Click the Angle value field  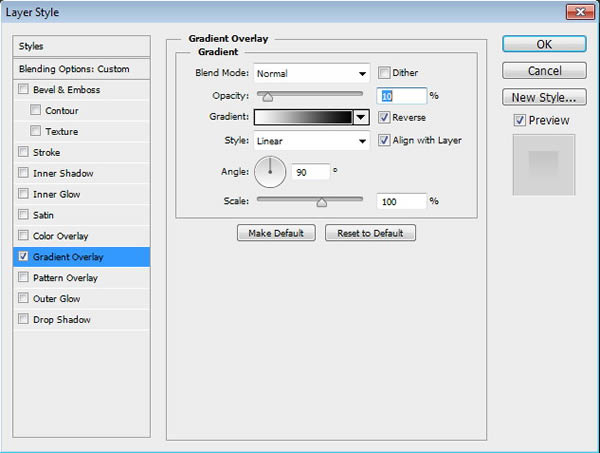[x=311, y=172]
